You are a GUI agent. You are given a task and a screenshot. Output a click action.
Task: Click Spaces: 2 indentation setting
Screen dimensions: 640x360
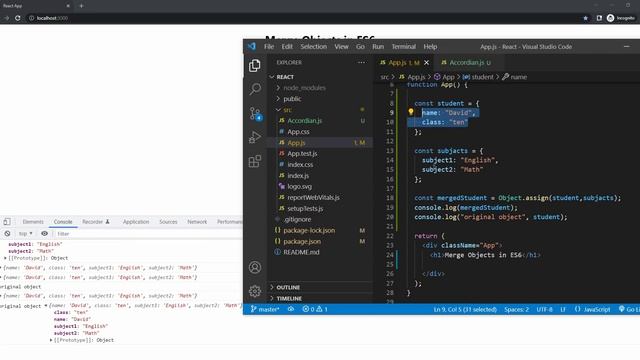tap(516, 309)
